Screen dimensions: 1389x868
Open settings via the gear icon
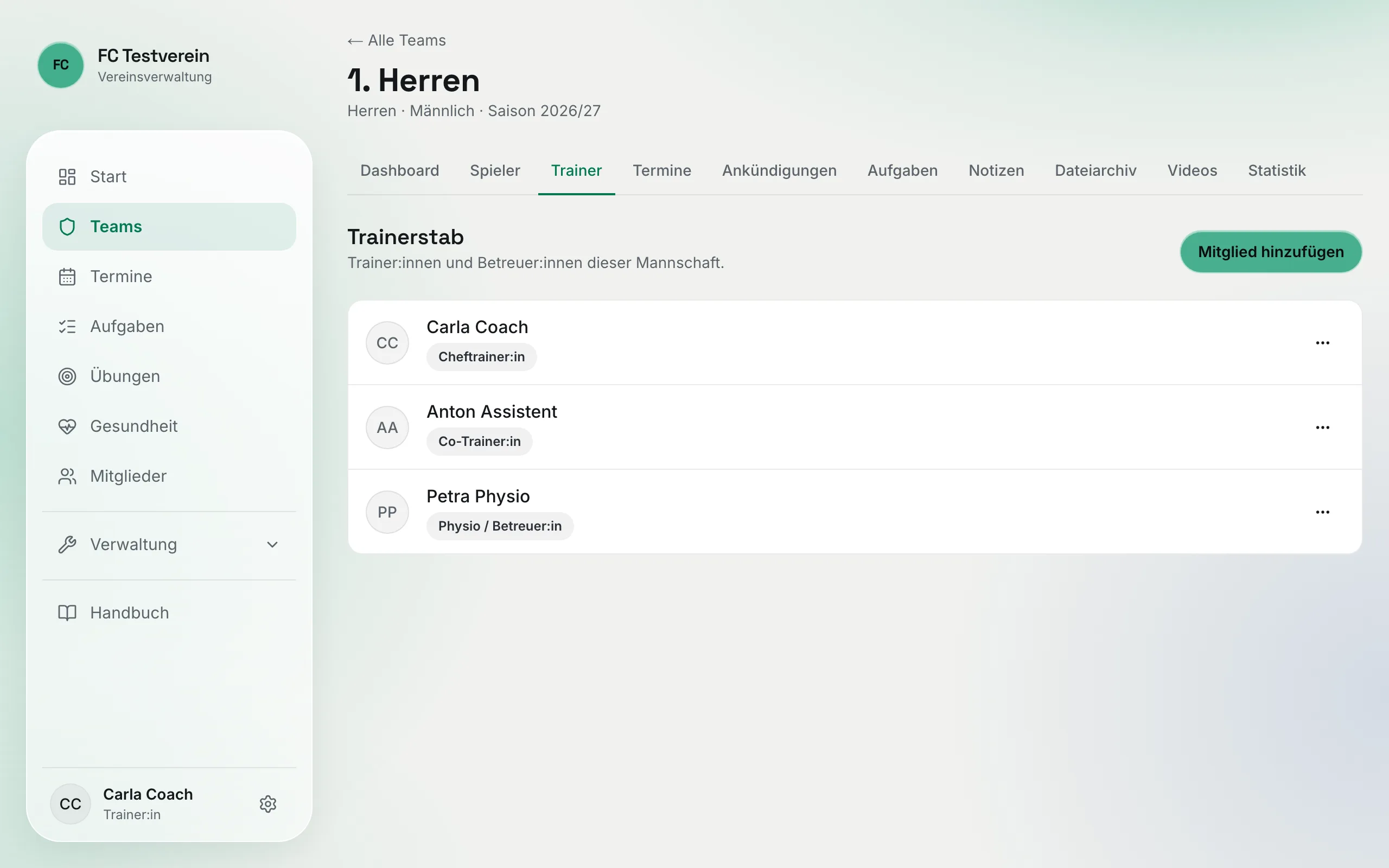(x=268, y=805)
